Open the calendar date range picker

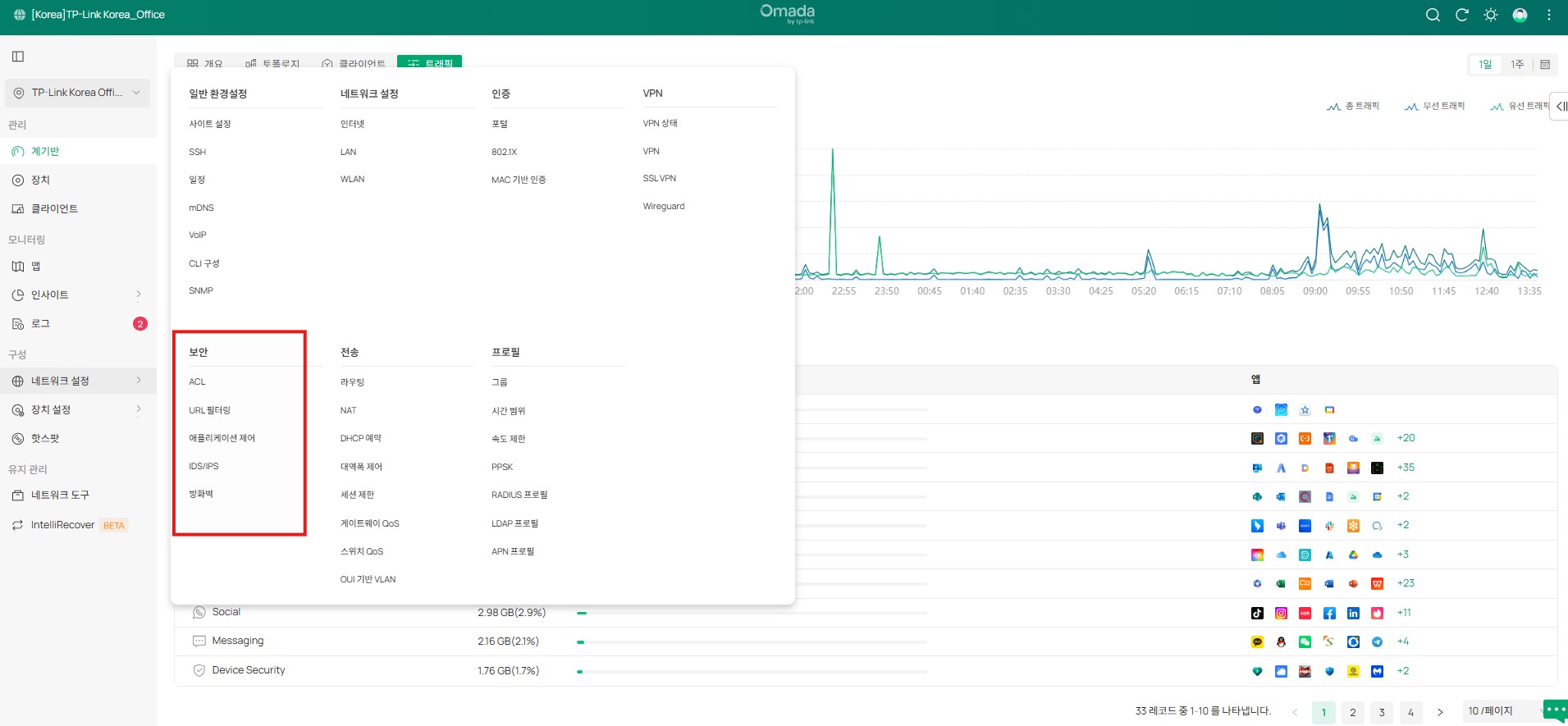coord(1545,65)
